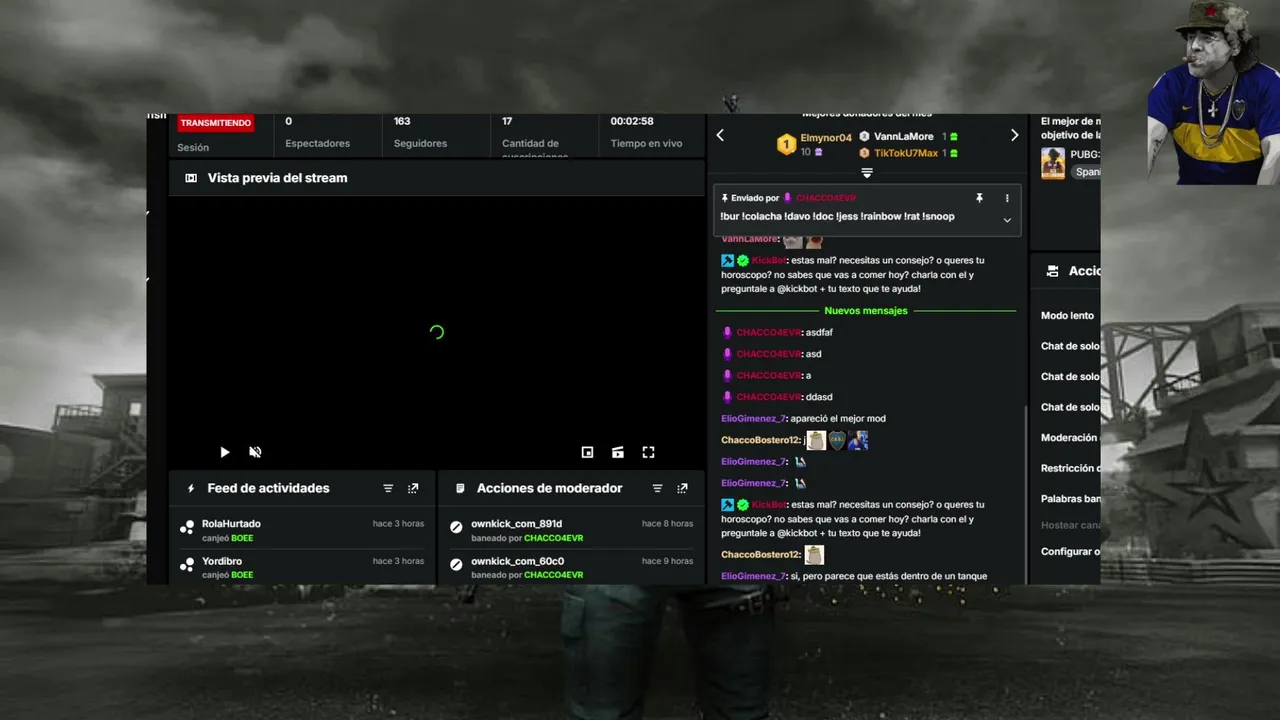Toggle the Modo lento option

pyautogui.click(x=1067, y=316)
